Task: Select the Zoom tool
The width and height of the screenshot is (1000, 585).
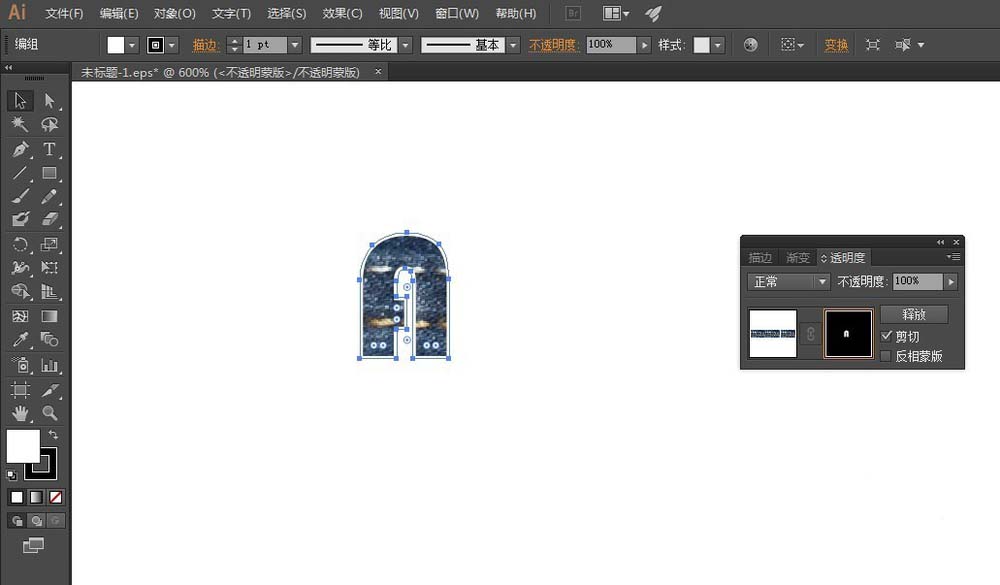Action: 49,413
